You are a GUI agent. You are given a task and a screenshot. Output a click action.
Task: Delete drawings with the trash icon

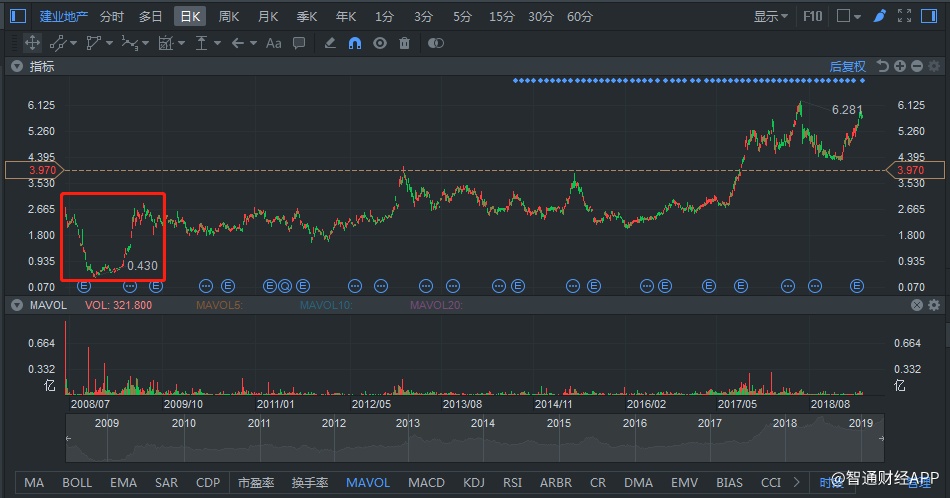tap(404, 43)
